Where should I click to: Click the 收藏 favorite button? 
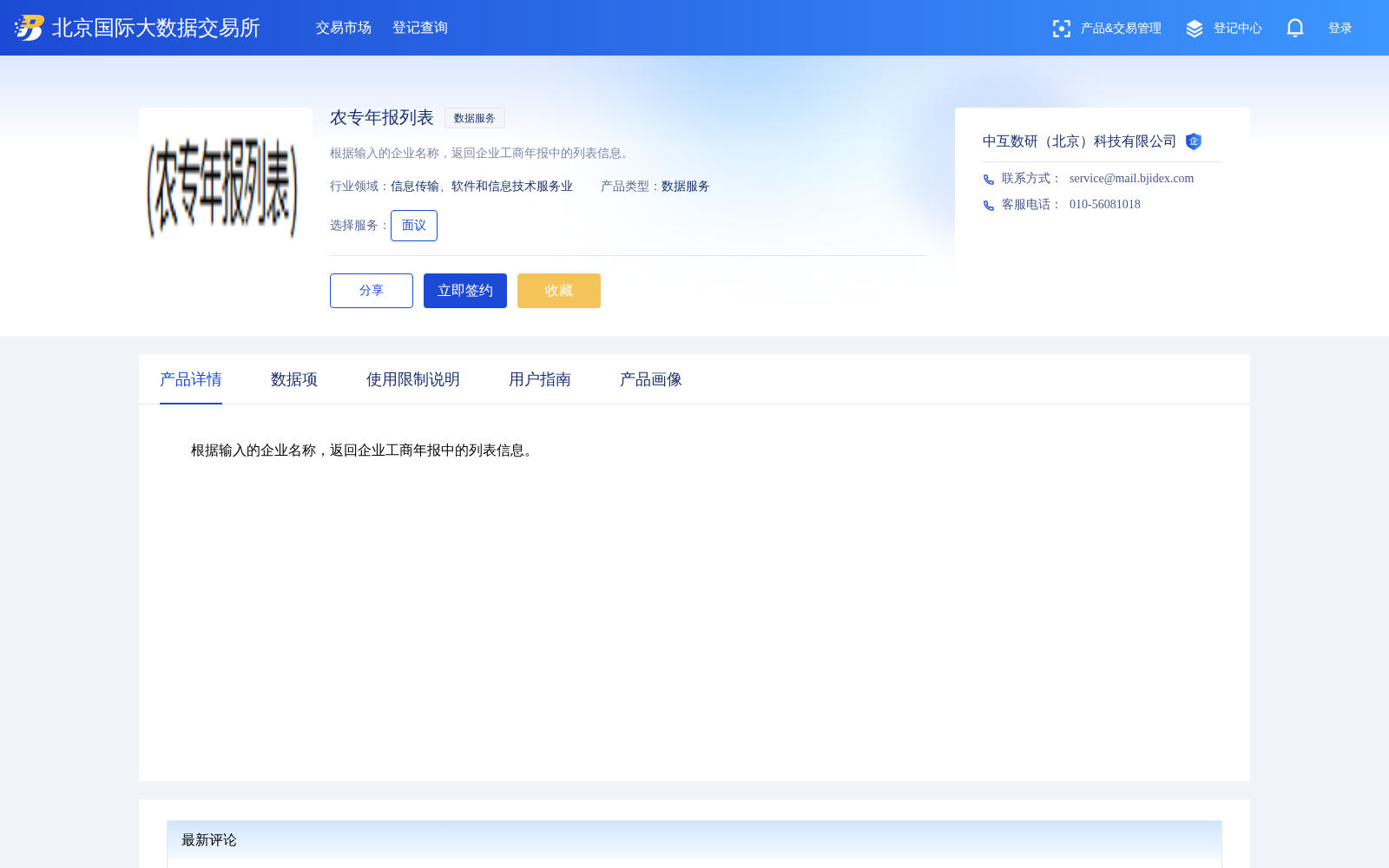559,291
